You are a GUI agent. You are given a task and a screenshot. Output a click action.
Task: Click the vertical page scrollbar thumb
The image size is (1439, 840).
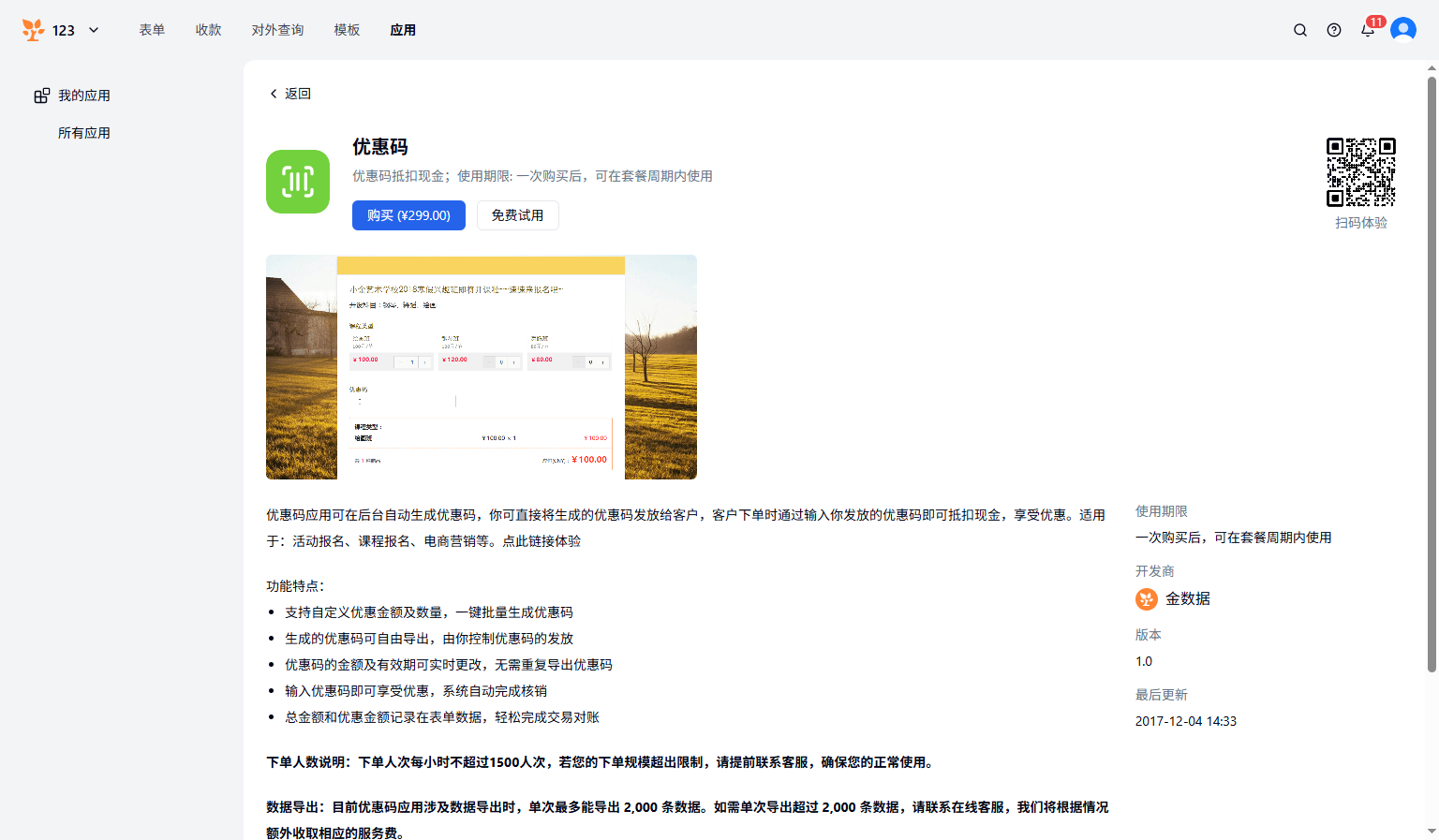[x=1432, y=375]
